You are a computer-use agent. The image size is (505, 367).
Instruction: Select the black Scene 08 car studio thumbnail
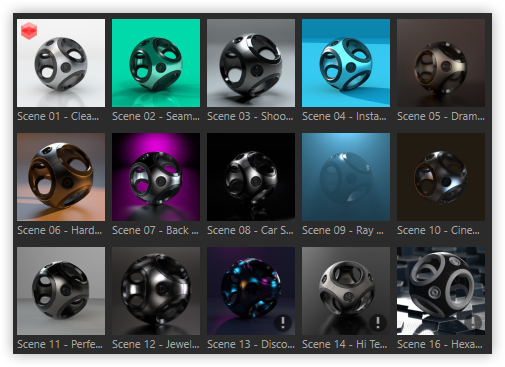[x=251, y=177]
